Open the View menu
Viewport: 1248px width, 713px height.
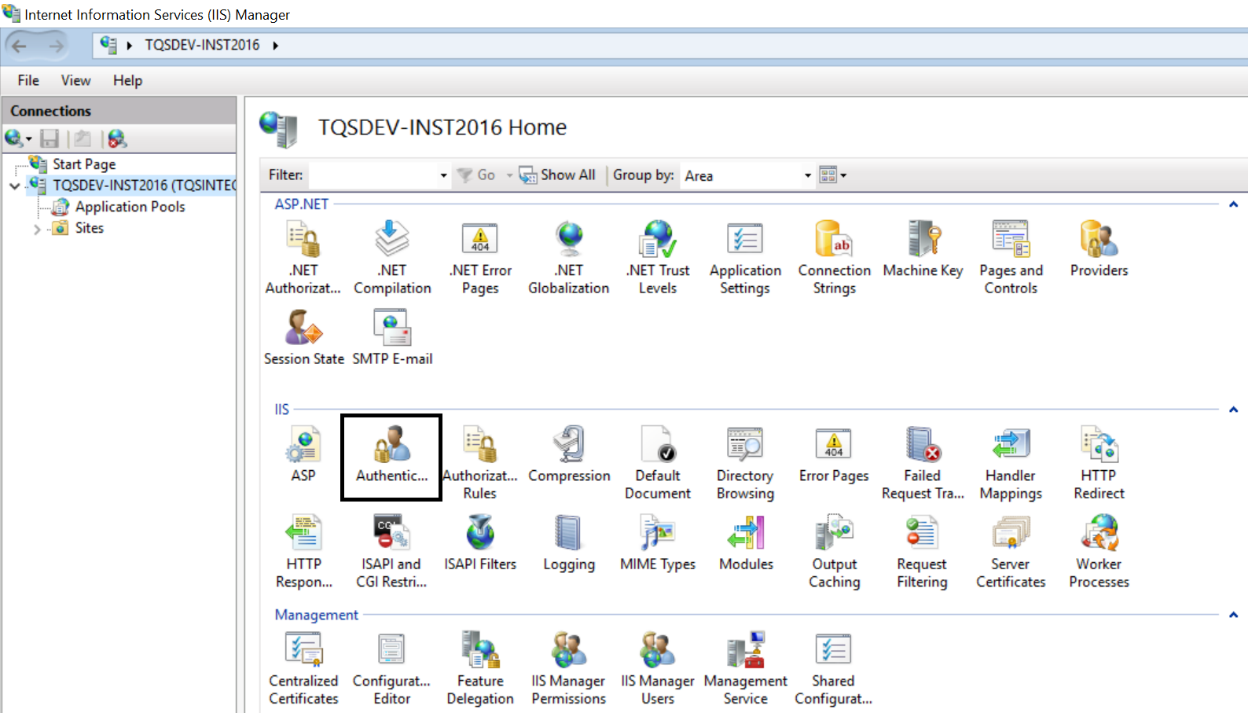tap(75, 80)
